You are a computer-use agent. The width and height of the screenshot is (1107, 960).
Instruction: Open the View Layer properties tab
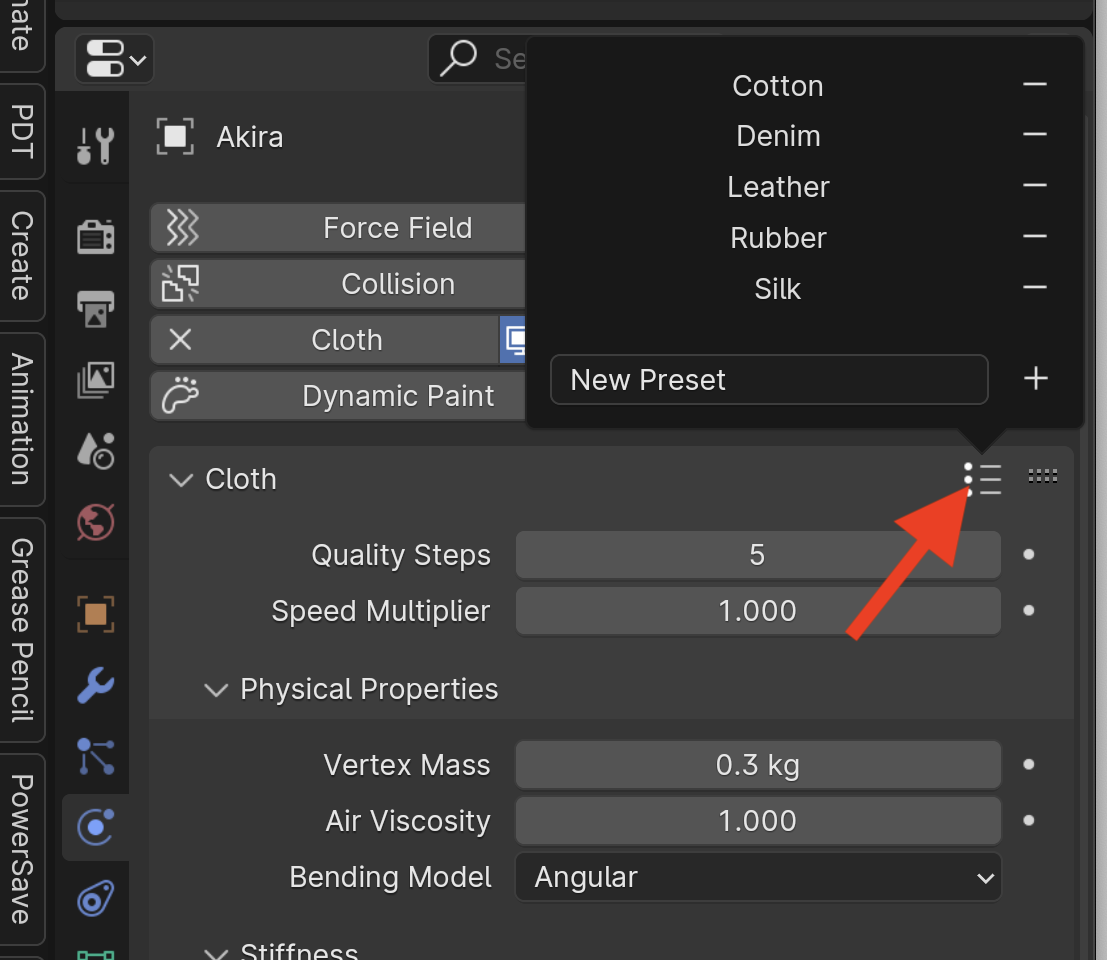coord(95,380)
